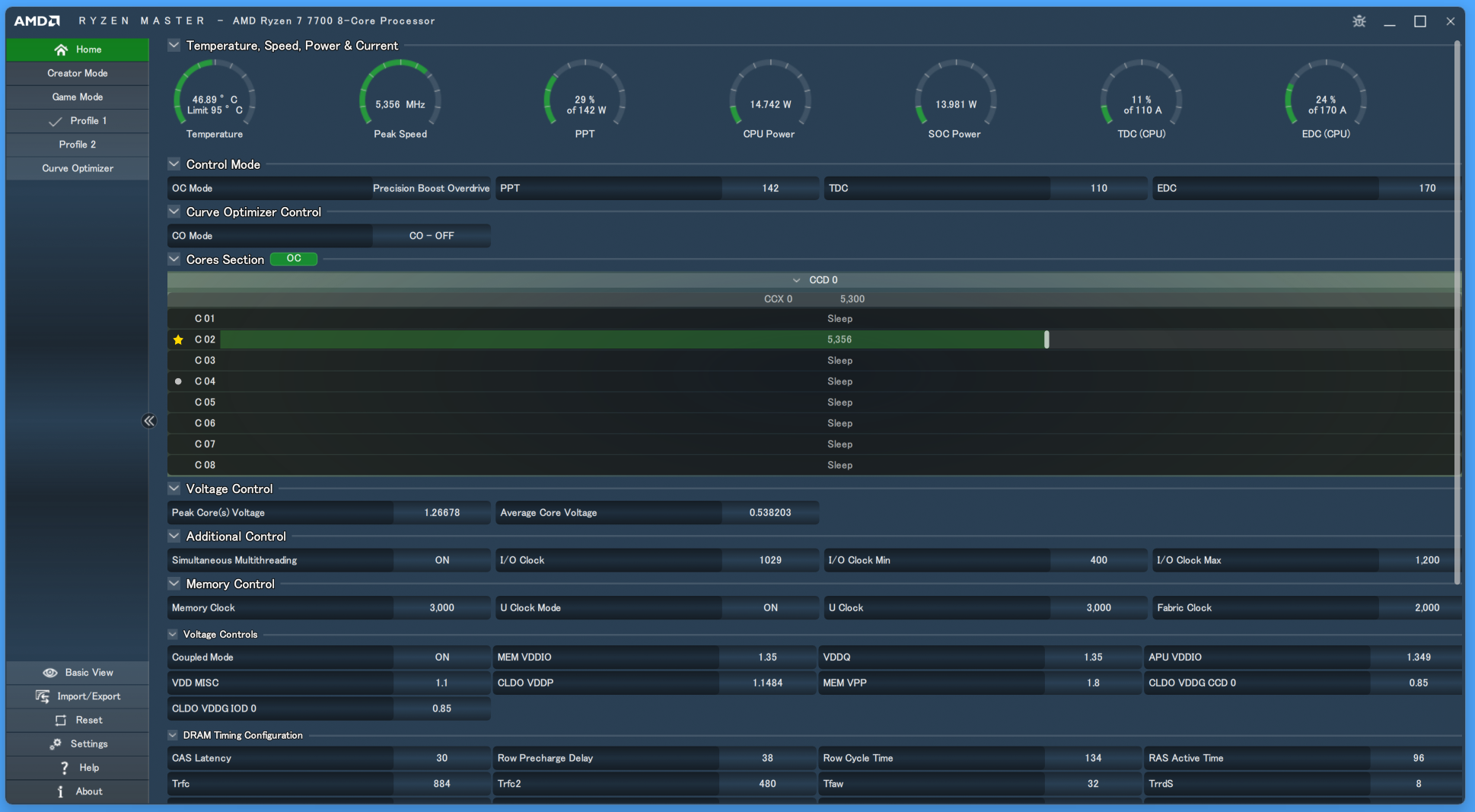Toggle the green OC badge in Cores Section
The width and height of the screenshot is (1475, 812).
click(294, 259)
